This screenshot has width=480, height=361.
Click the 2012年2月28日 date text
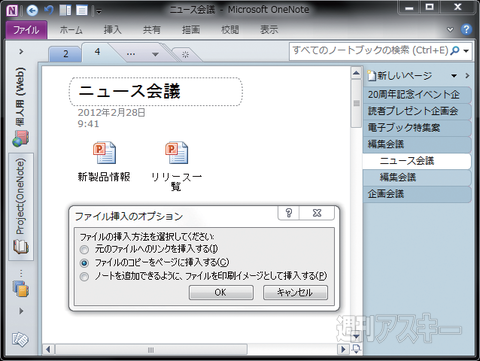point(111,113)
